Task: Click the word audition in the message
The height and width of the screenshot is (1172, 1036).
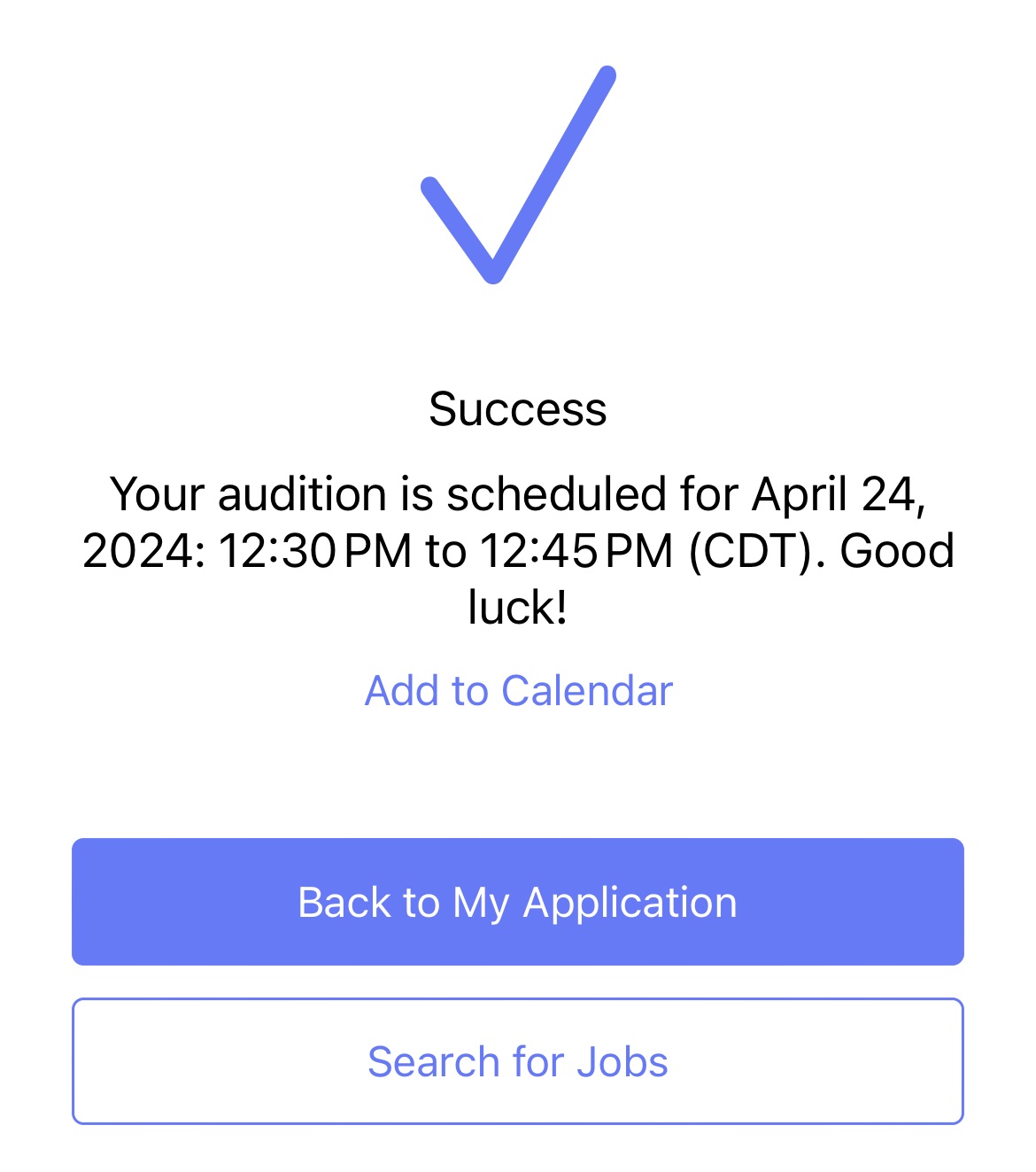Action: click(x=303, y=494)
